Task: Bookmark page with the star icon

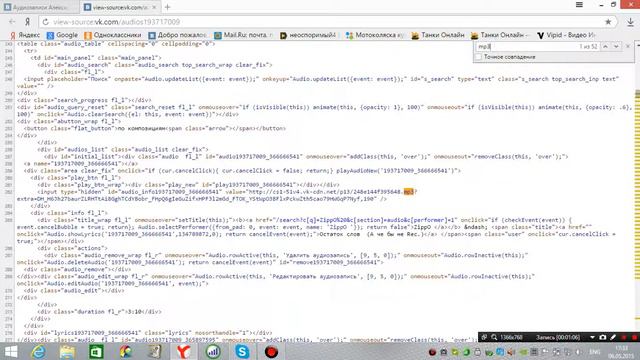Action: pos(608,22)
